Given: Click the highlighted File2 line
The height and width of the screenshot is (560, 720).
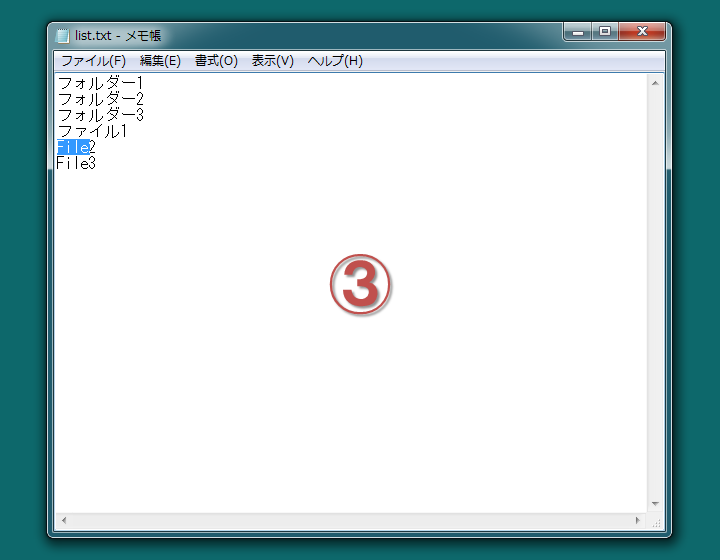Looking at the screenshot, I should point(76,147).
